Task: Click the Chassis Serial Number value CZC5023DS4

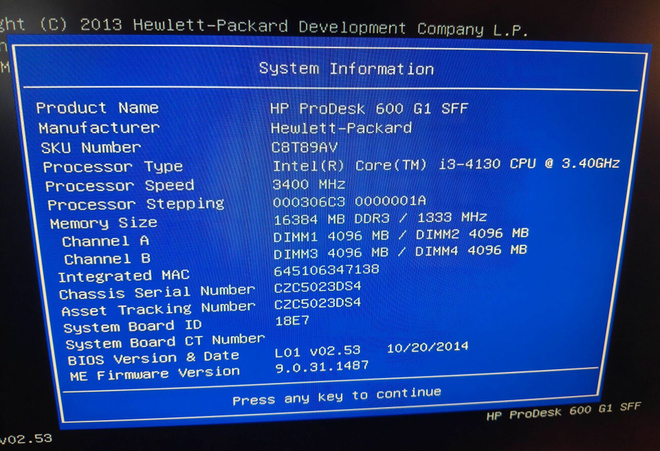Action: (317, 287)
